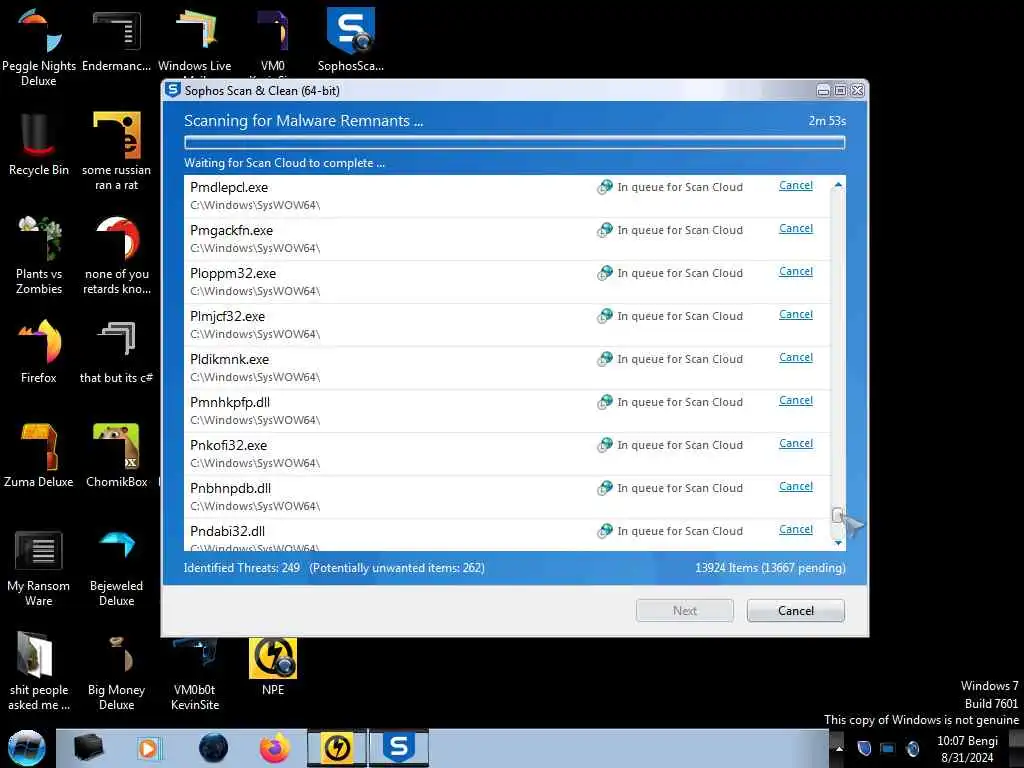Launch Firefox from the desktop
1024x768 pixels.
pyautogui.click(x=39, y=351)
